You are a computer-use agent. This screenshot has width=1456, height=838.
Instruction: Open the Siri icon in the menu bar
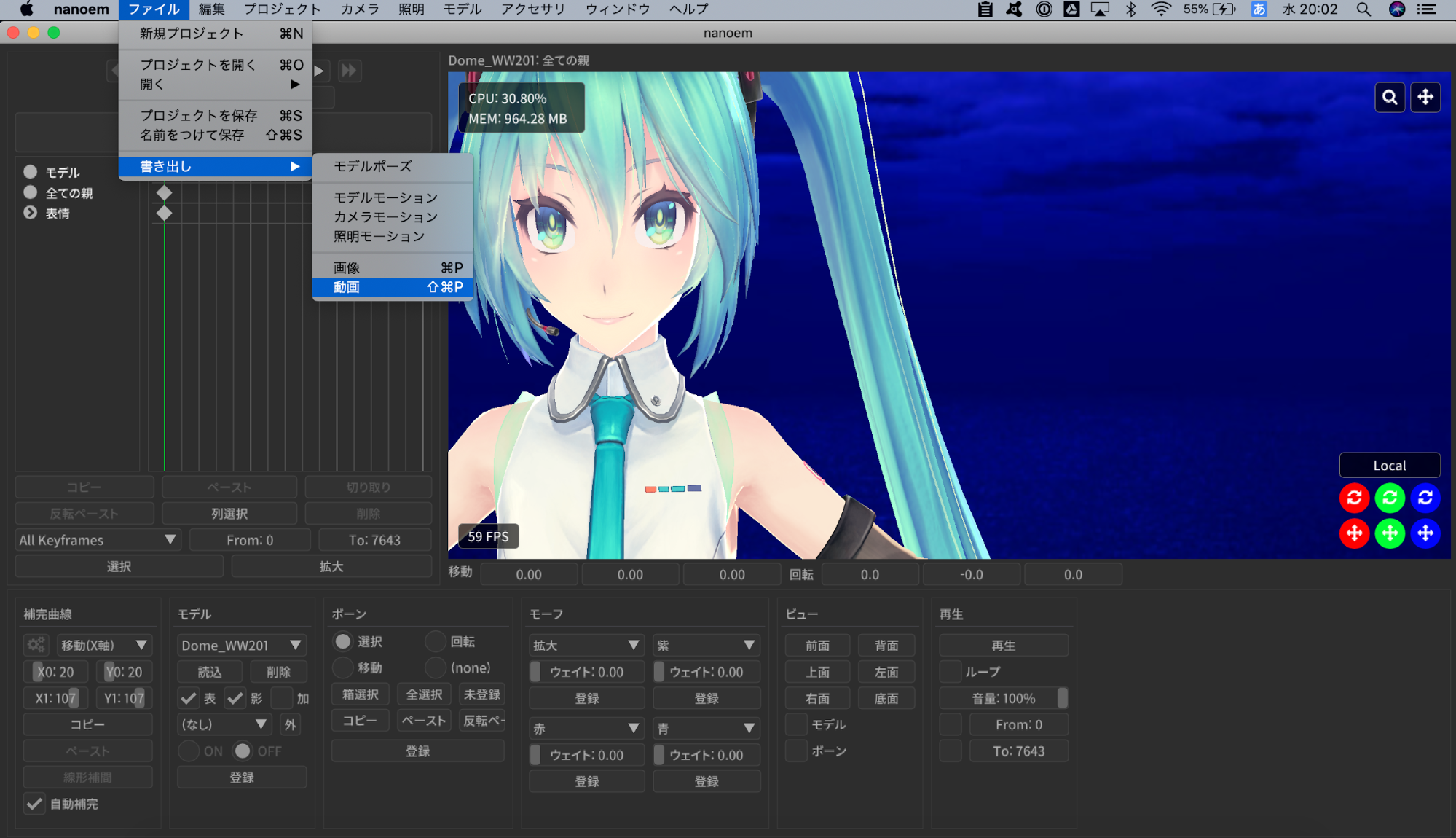click(x=1396, y=9)
